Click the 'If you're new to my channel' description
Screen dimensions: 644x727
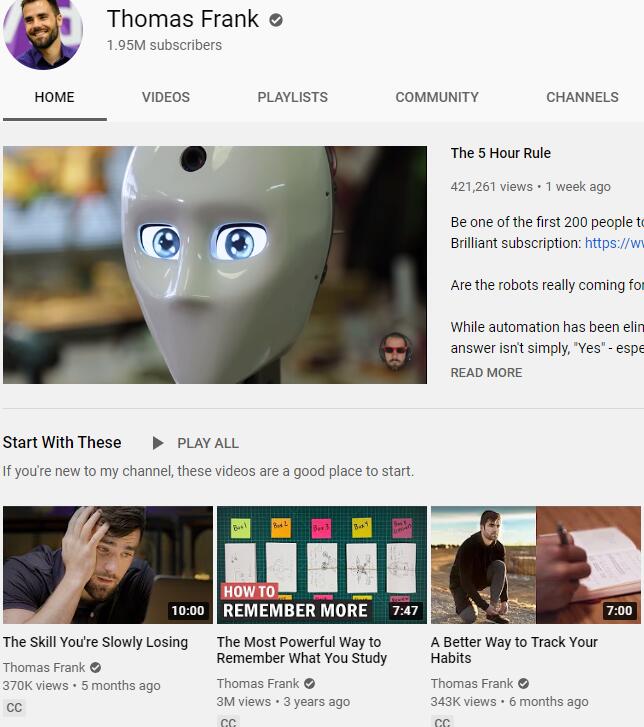click(208, 471)
